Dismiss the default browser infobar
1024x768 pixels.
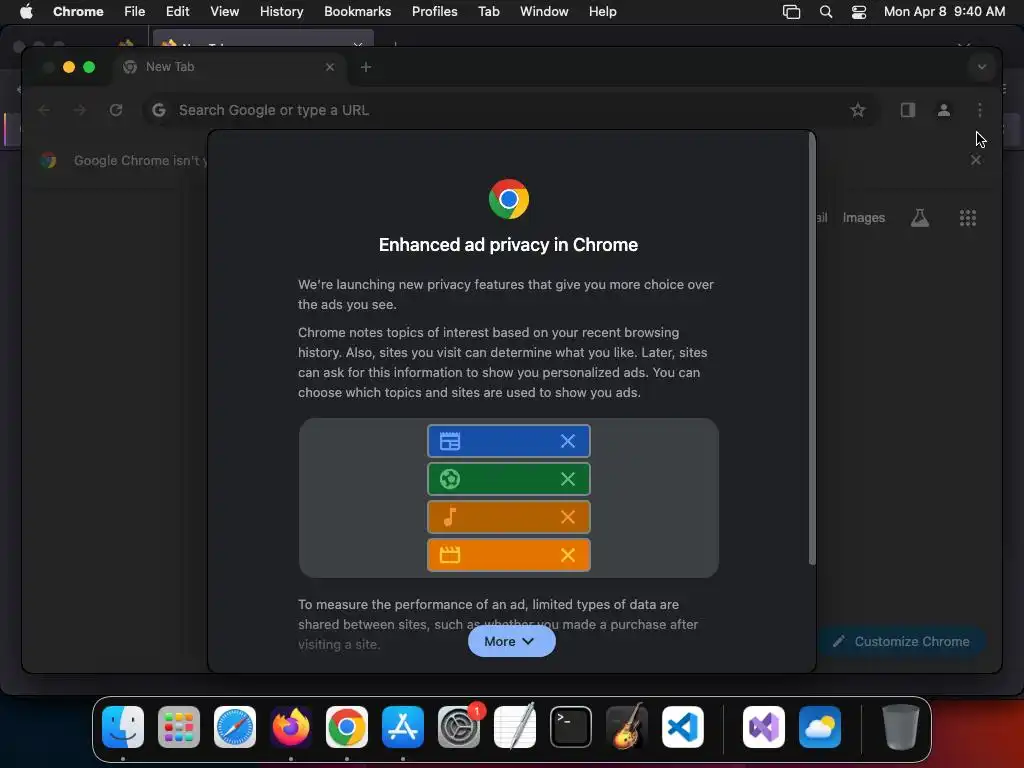(x=976, y=160)
